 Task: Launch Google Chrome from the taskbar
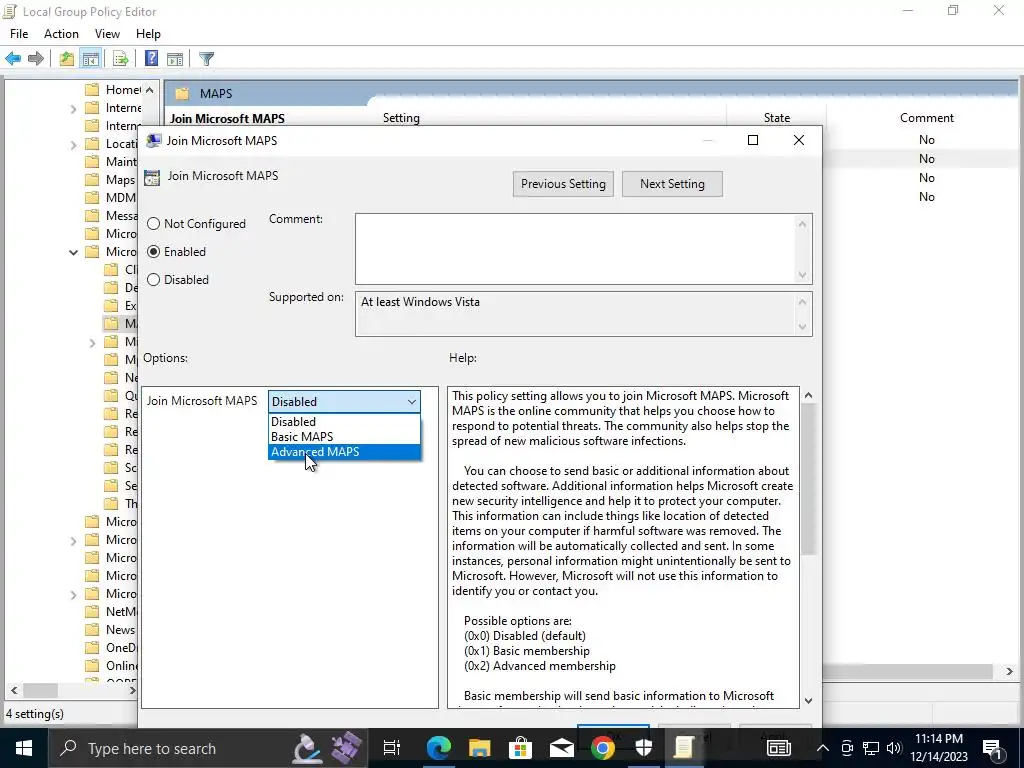(x=602, y=748)
